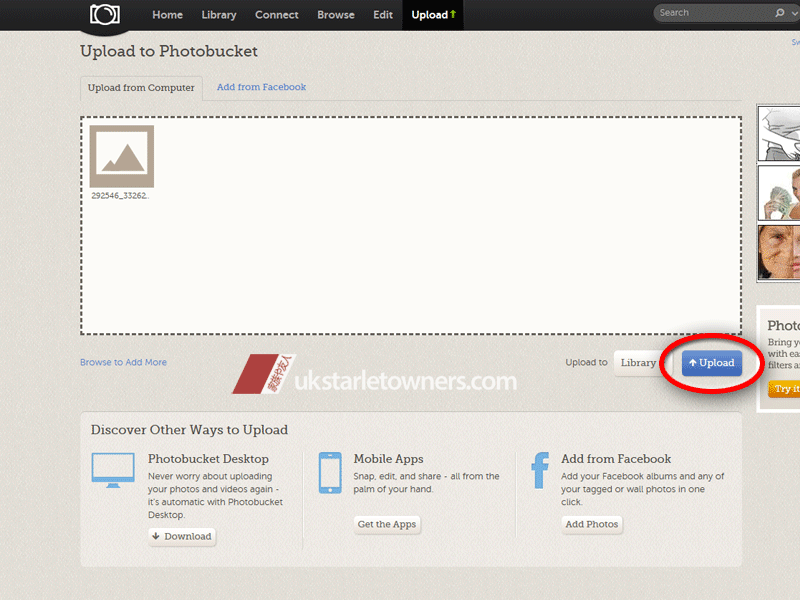Click Discover Other Ways to Upload heading
This screenshot has width=800, height=600.
[189, 430]
